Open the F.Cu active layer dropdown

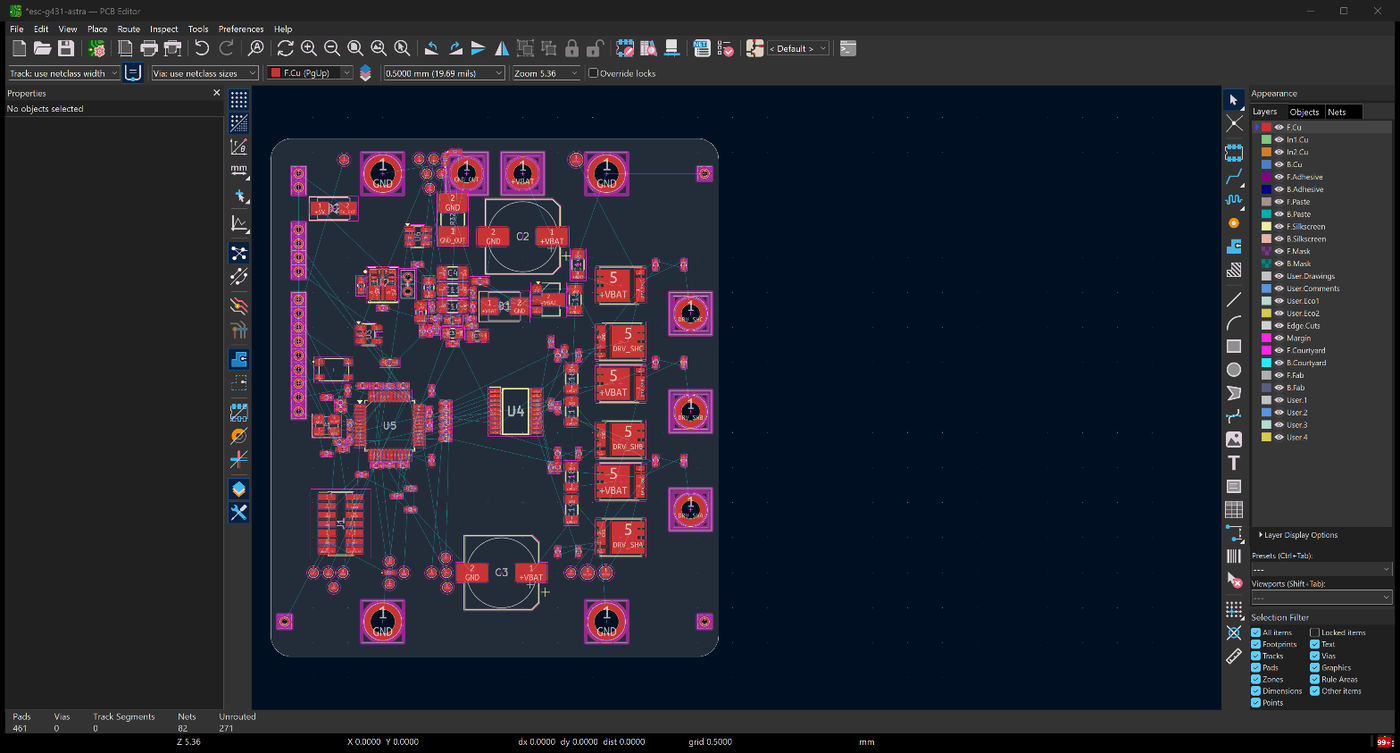tap(310, 73)
